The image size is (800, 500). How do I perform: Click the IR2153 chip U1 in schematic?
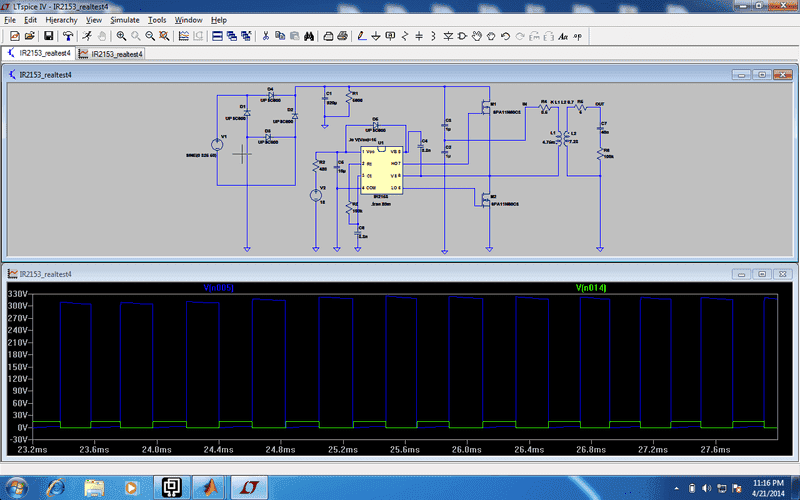coord(381,170)
